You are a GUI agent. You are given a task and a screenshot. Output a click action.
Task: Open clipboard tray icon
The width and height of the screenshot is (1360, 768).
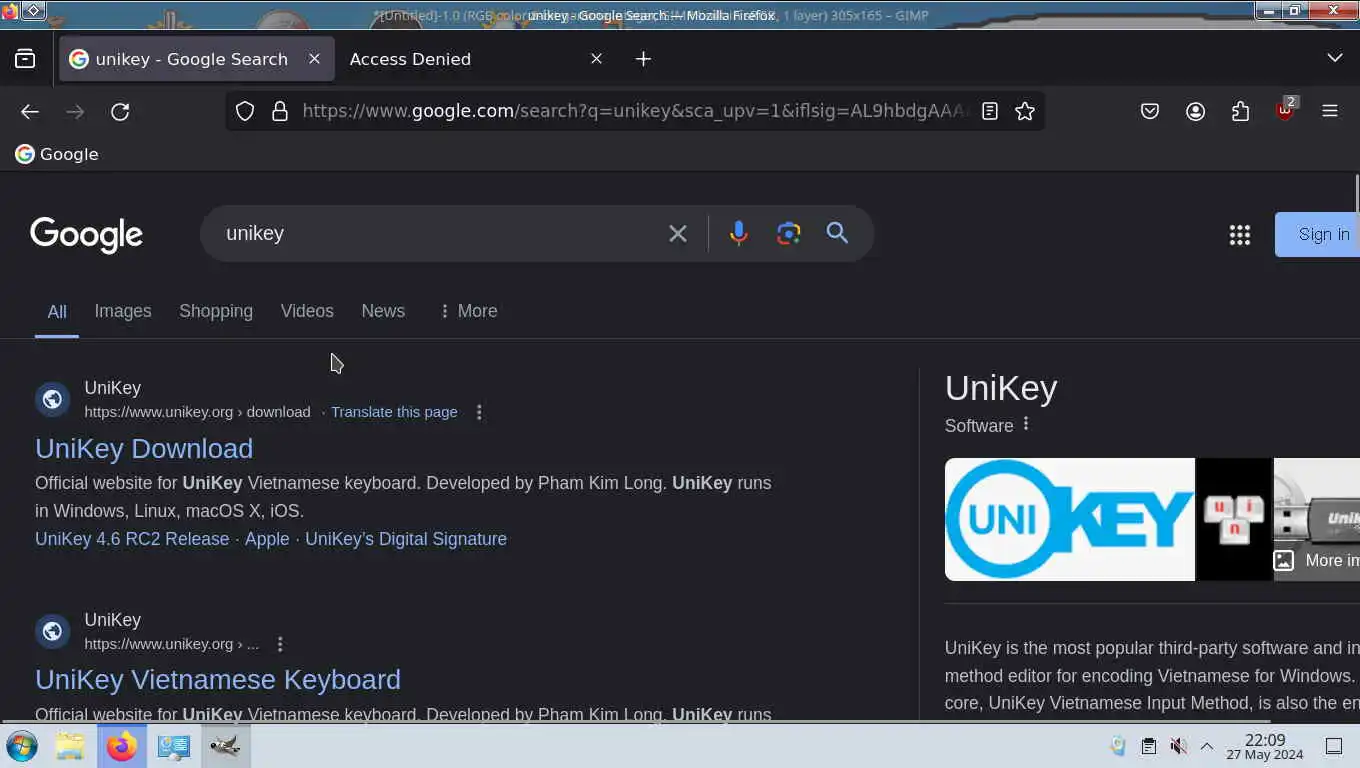[x=1149, y=746]
